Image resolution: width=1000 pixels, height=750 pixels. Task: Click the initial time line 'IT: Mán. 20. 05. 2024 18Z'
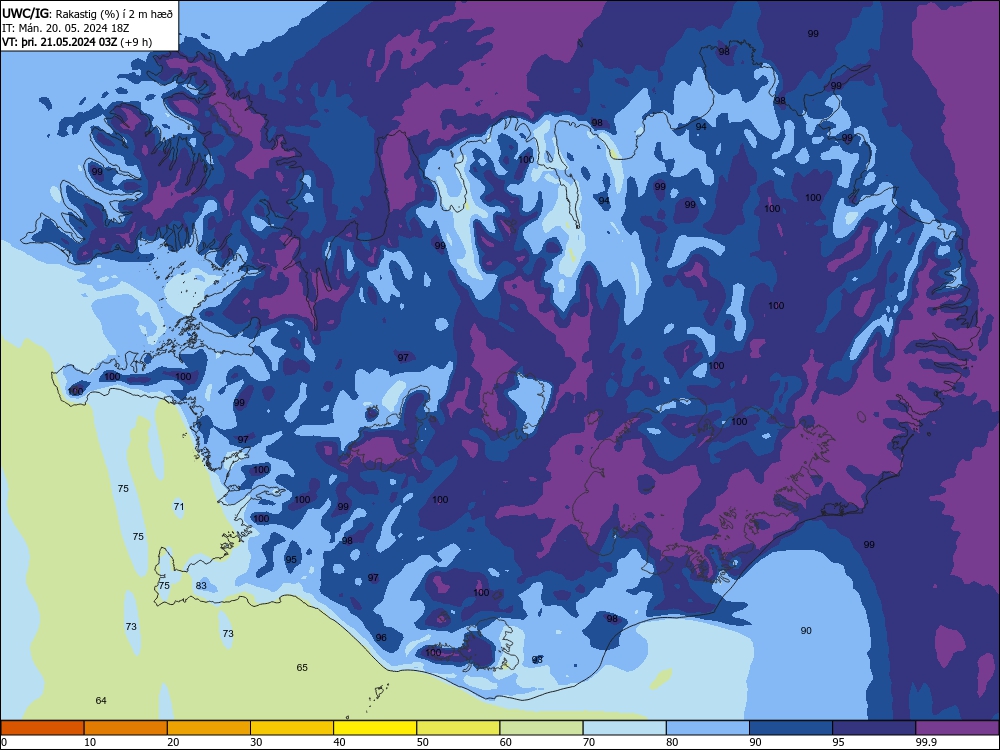click(65, 28)
